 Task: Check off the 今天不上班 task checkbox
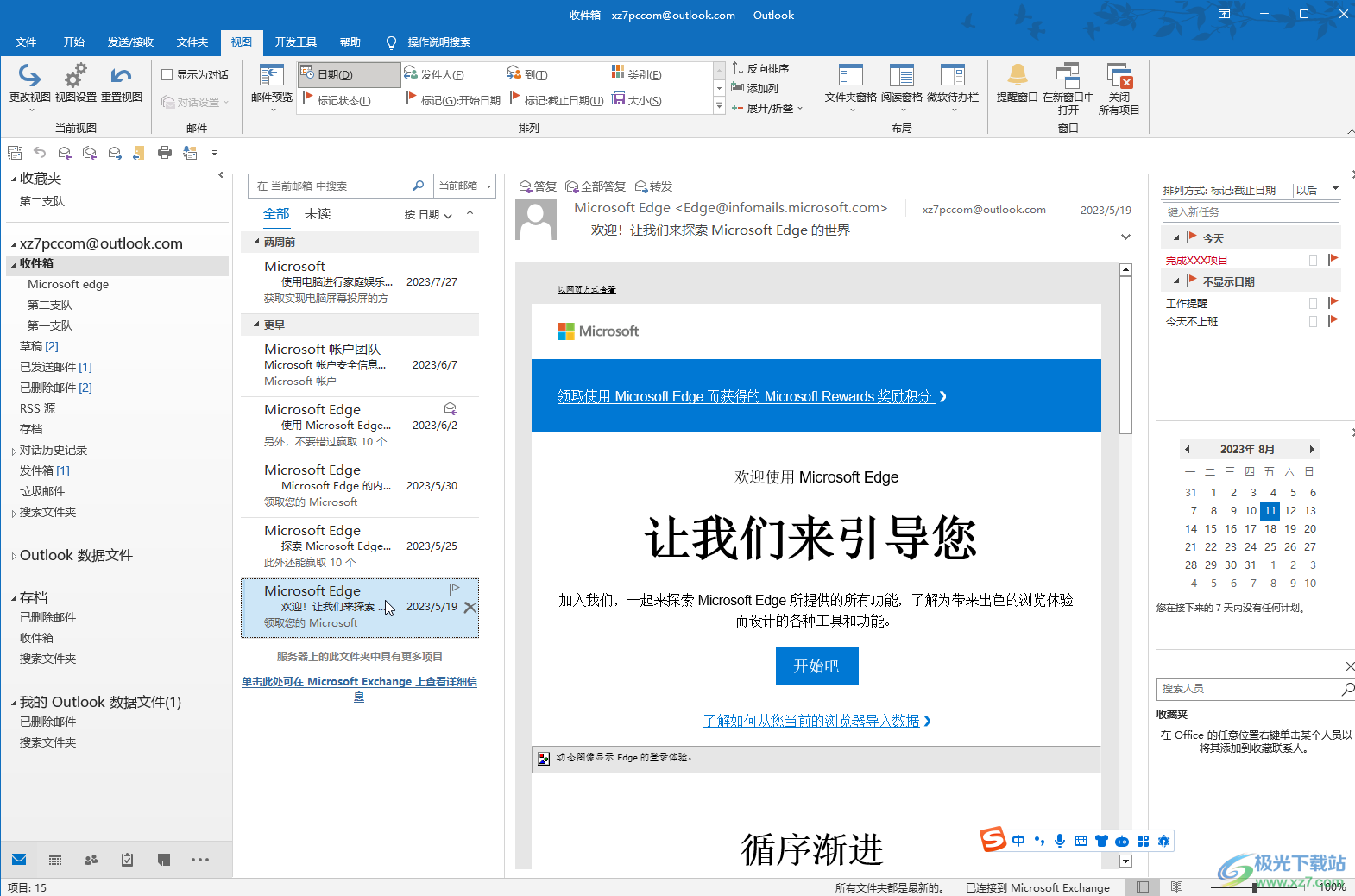pos(1314,321)
